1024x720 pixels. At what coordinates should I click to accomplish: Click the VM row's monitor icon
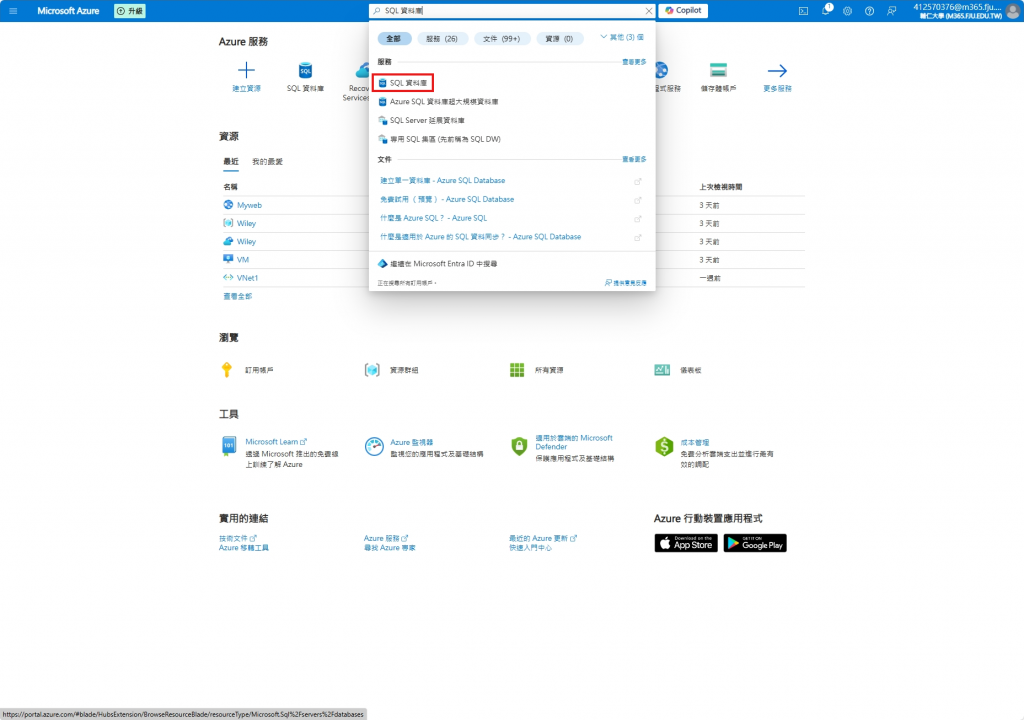[228, 259]
